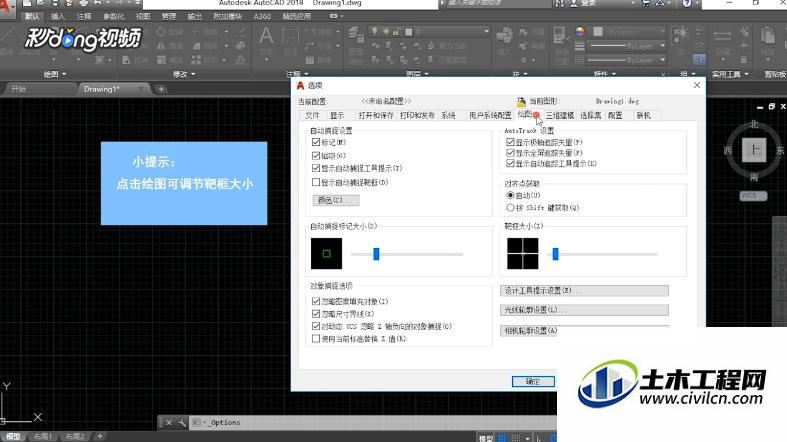Open the object color wheel icon
Image resolution: width=787 pixels, height=442 pixels.
click(x=580, y=32)
